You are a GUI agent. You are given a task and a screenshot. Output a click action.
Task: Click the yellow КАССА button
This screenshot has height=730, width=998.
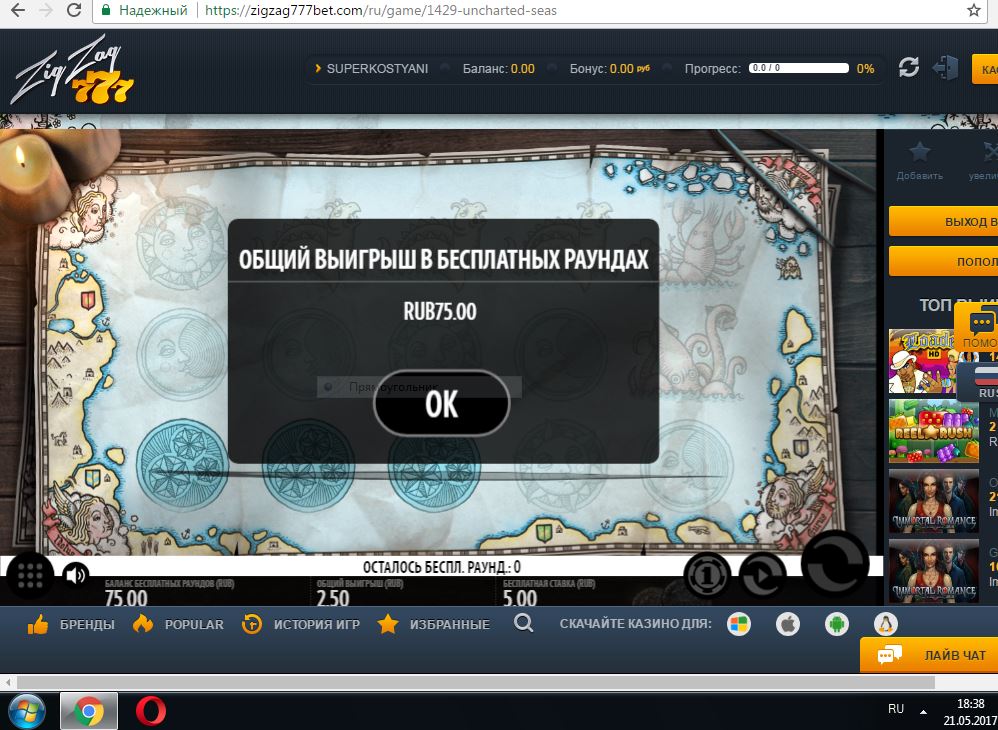click(989, 69)
